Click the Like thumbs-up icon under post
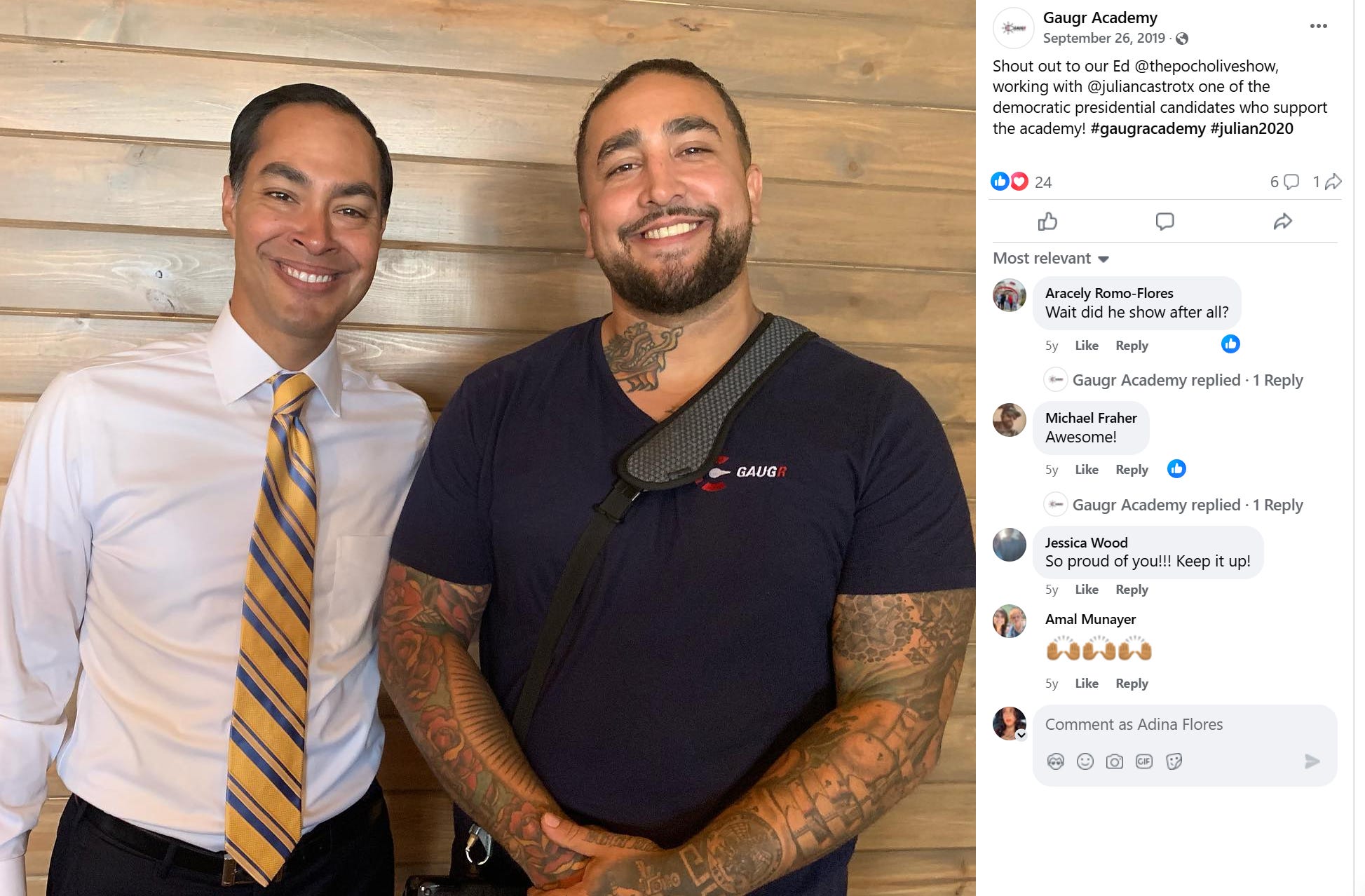 click(x=1047, y=222)
